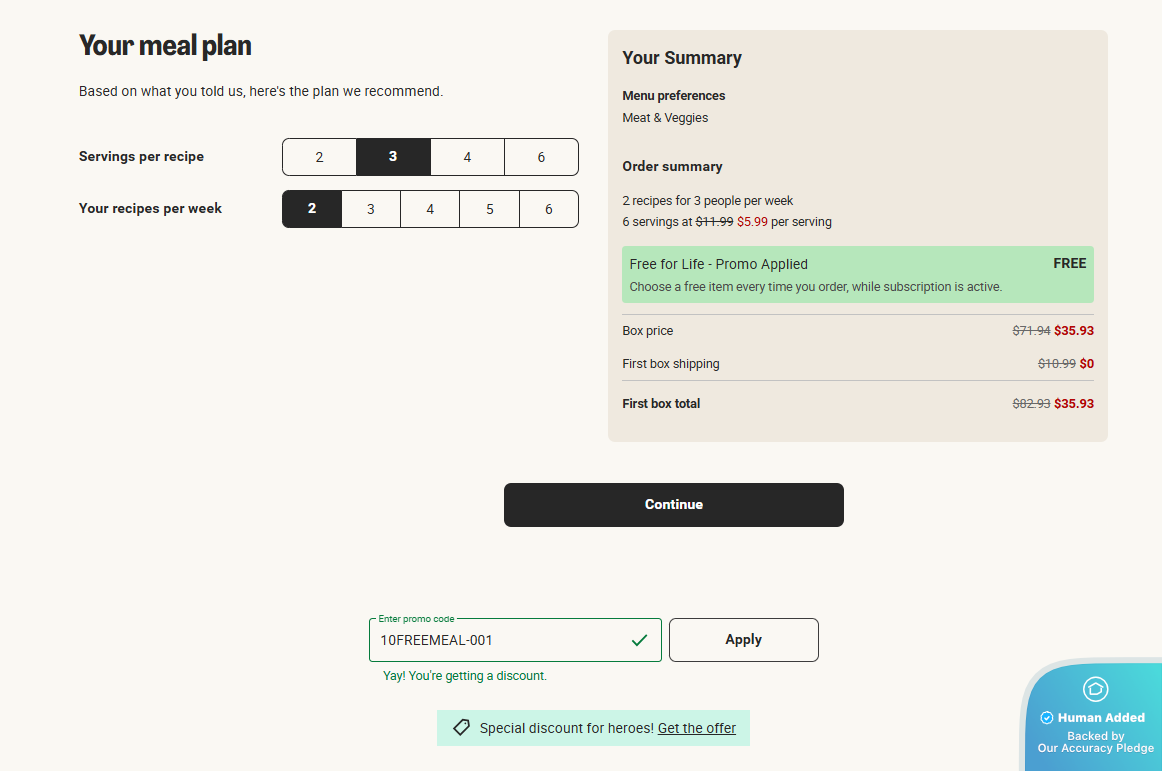Set recipes per week to 5
The height and width of the screenshot is (771, 1162).
click(490, 209)
